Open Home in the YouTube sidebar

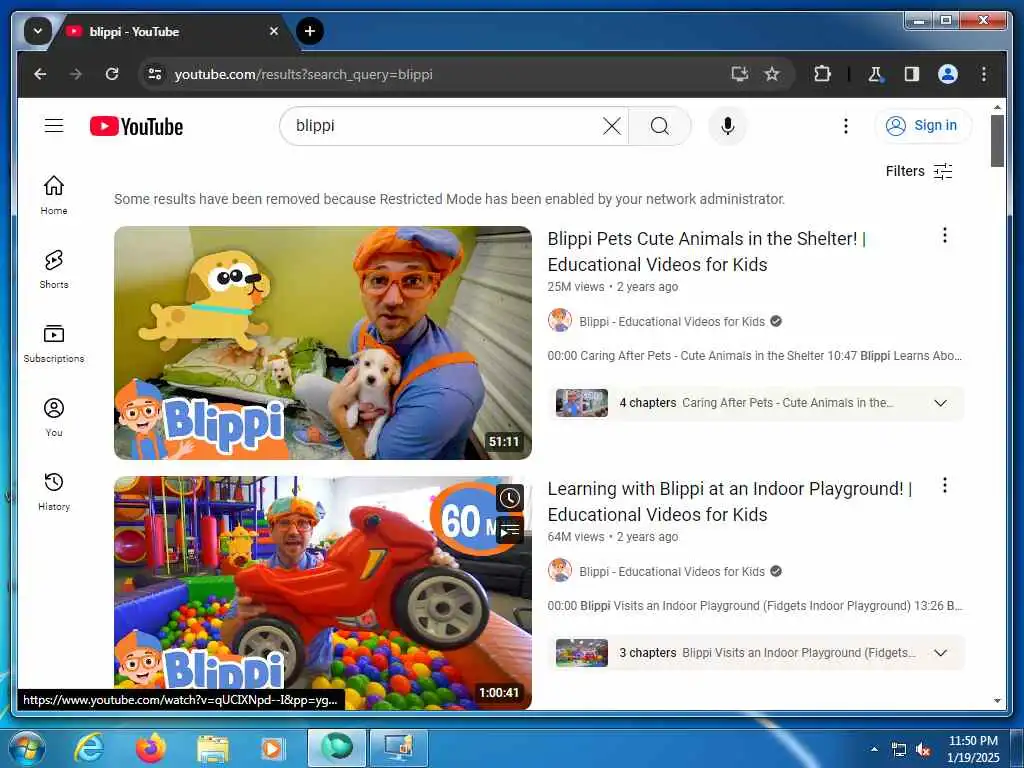54,195
